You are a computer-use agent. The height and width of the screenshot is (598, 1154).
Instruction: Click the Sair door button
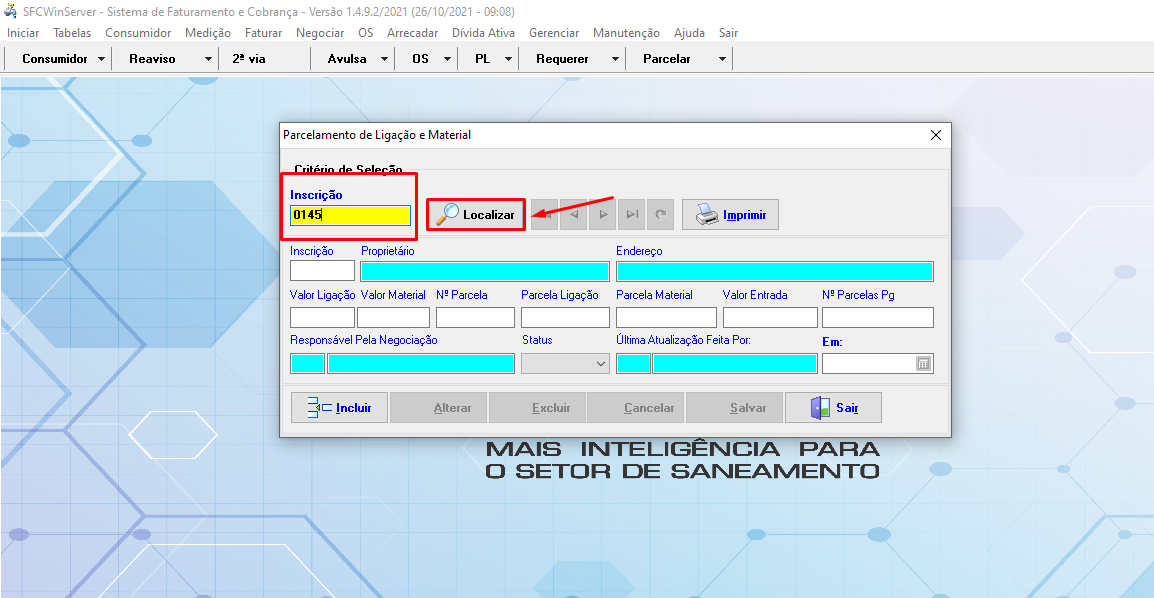tap(833, 408)
